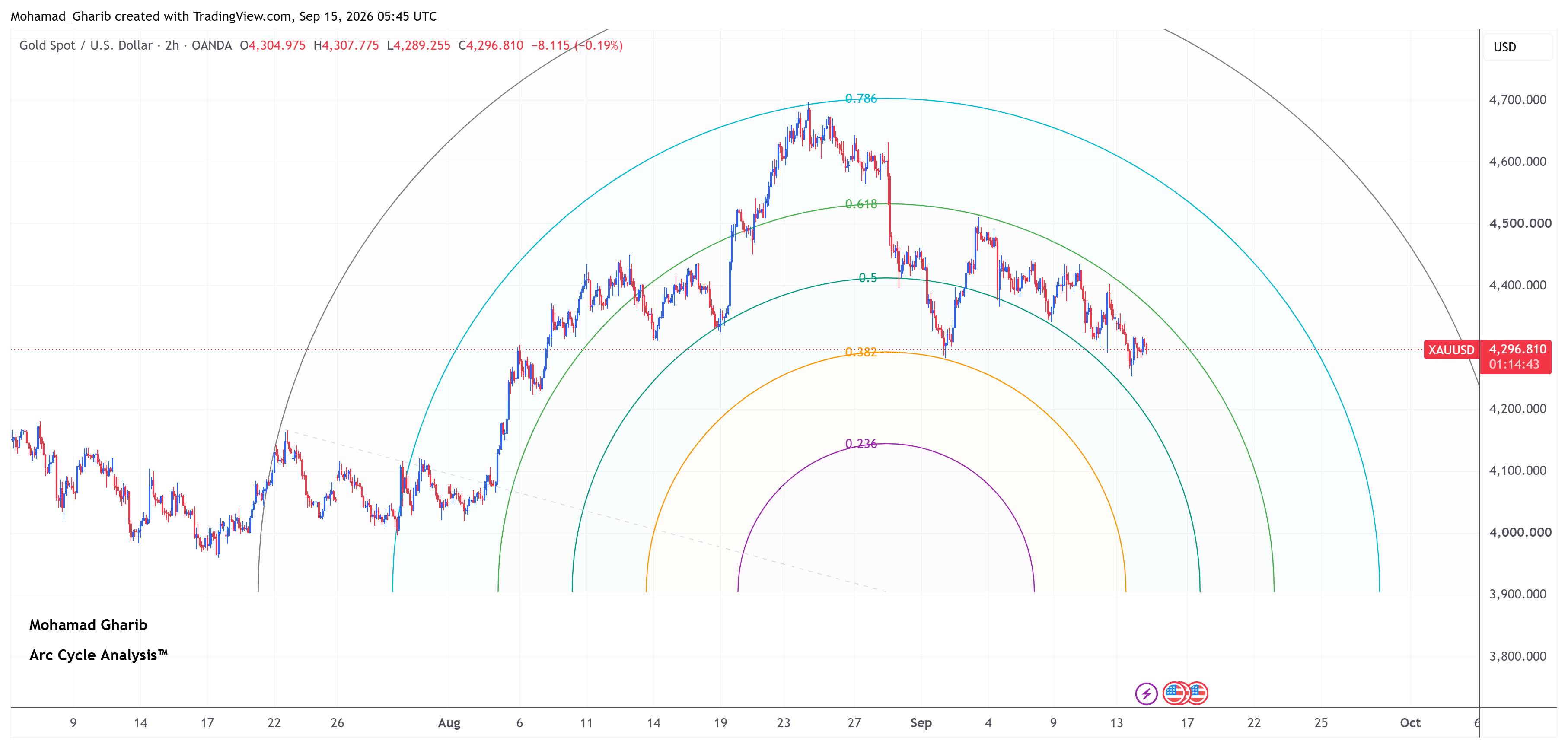This screenshot has width=1568, height=744.
Task: Click the Aug label on time axis
Action: 449,723
